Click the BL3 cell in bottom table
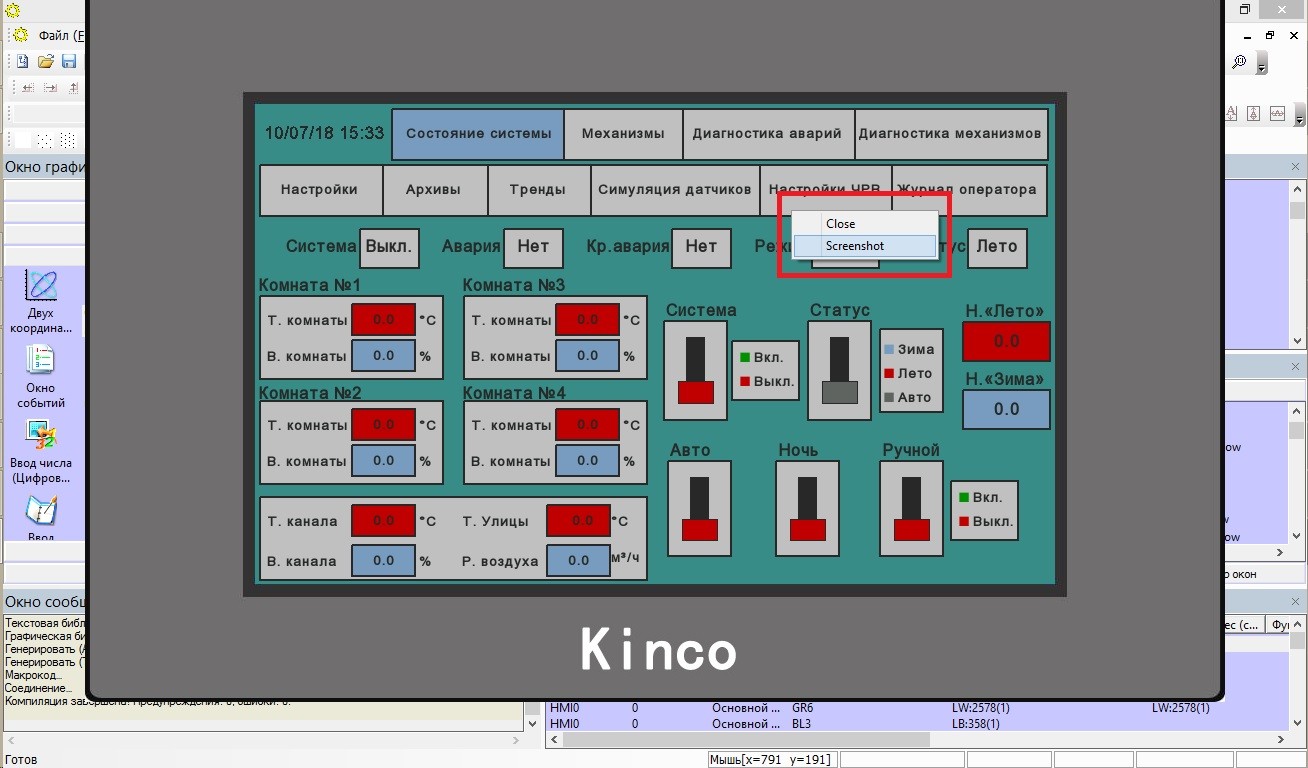Viewport: 1308px width, 768px height. (x=801, y=723)
